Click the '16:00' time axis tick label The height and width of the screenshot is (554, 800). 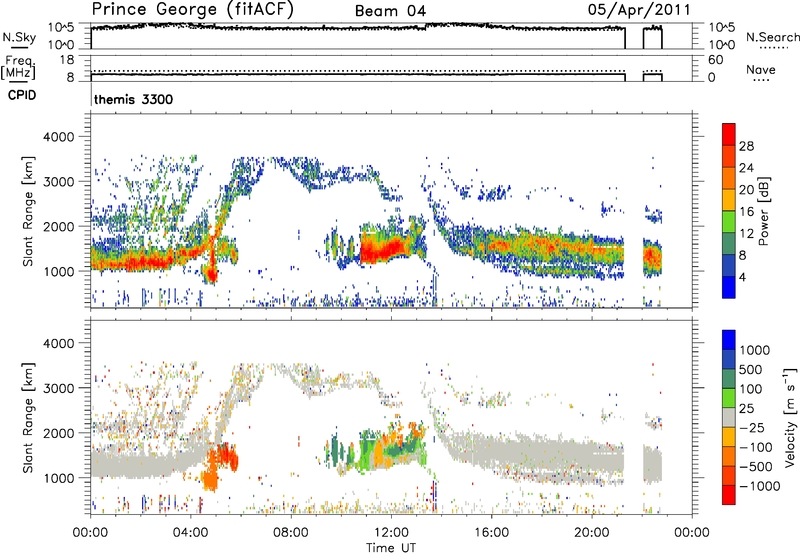pos(491,533)
